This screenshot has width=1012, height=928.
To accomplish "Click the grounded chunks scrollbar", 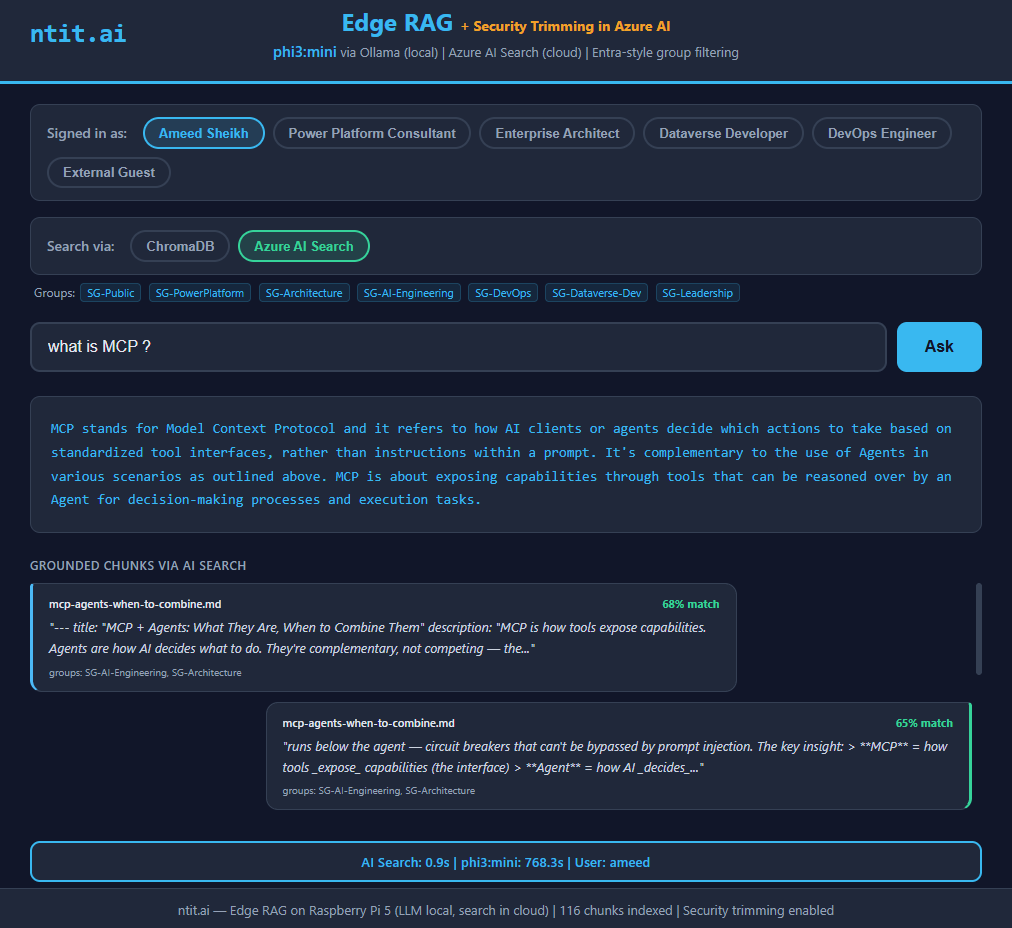I will point(978,629).
